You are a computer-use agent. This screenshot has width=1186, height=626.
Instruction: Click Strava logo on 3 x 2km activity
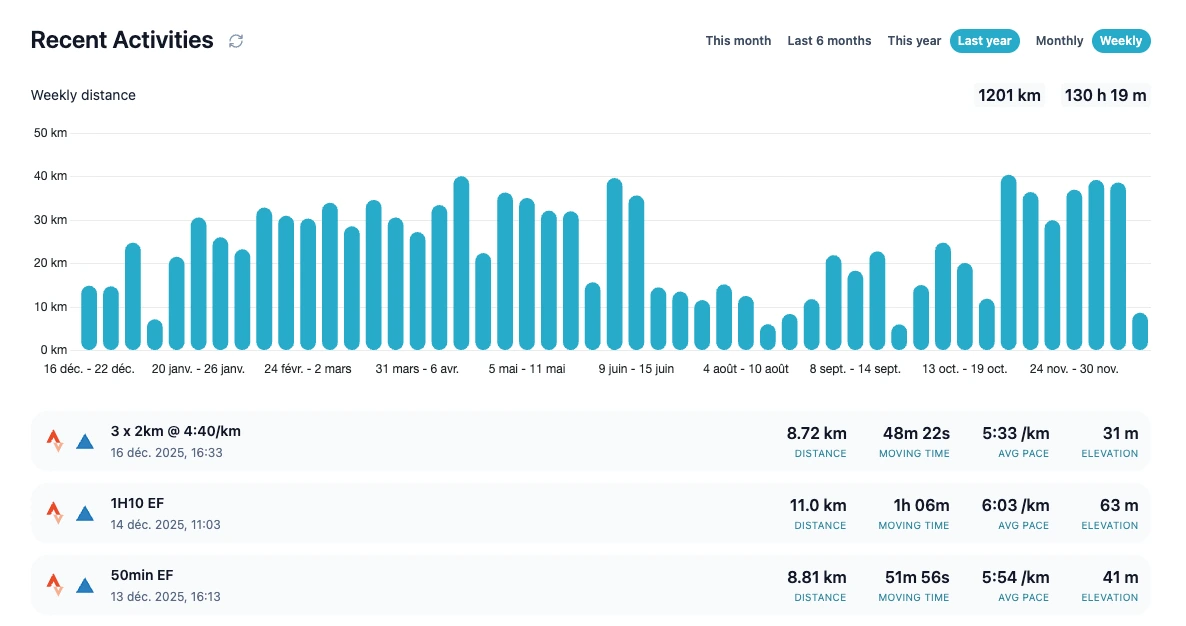pyautogui.click(x=55, y=440)
